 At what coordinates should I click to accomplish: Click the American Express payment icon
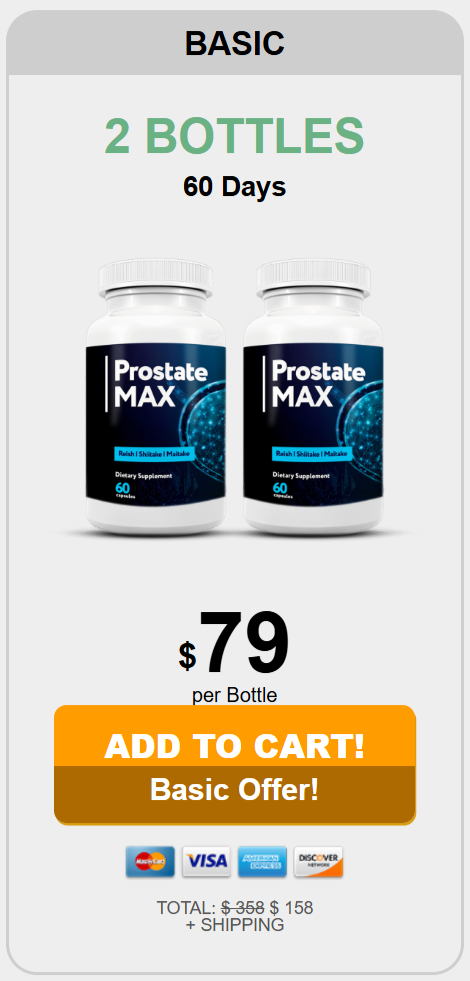[x=262, y=862]
